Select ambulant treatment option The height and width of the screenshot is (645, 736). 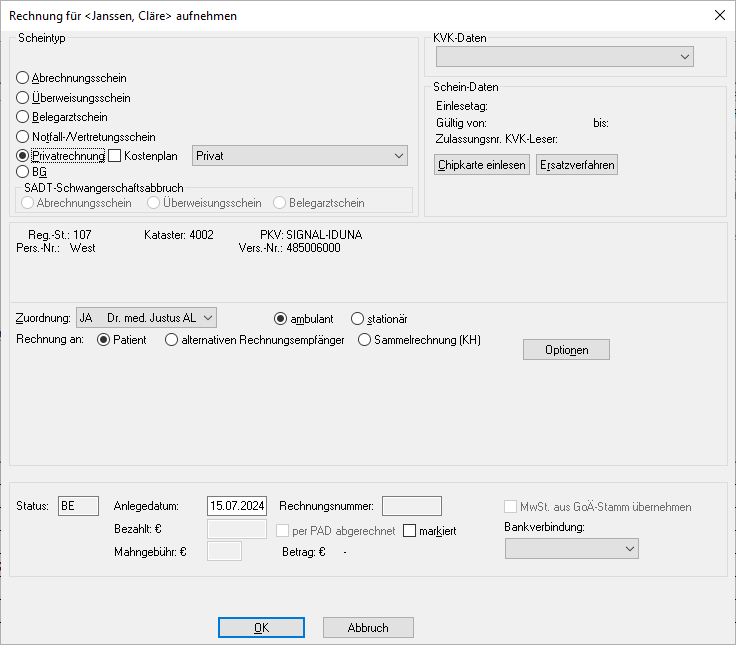[x=281, y=318]
